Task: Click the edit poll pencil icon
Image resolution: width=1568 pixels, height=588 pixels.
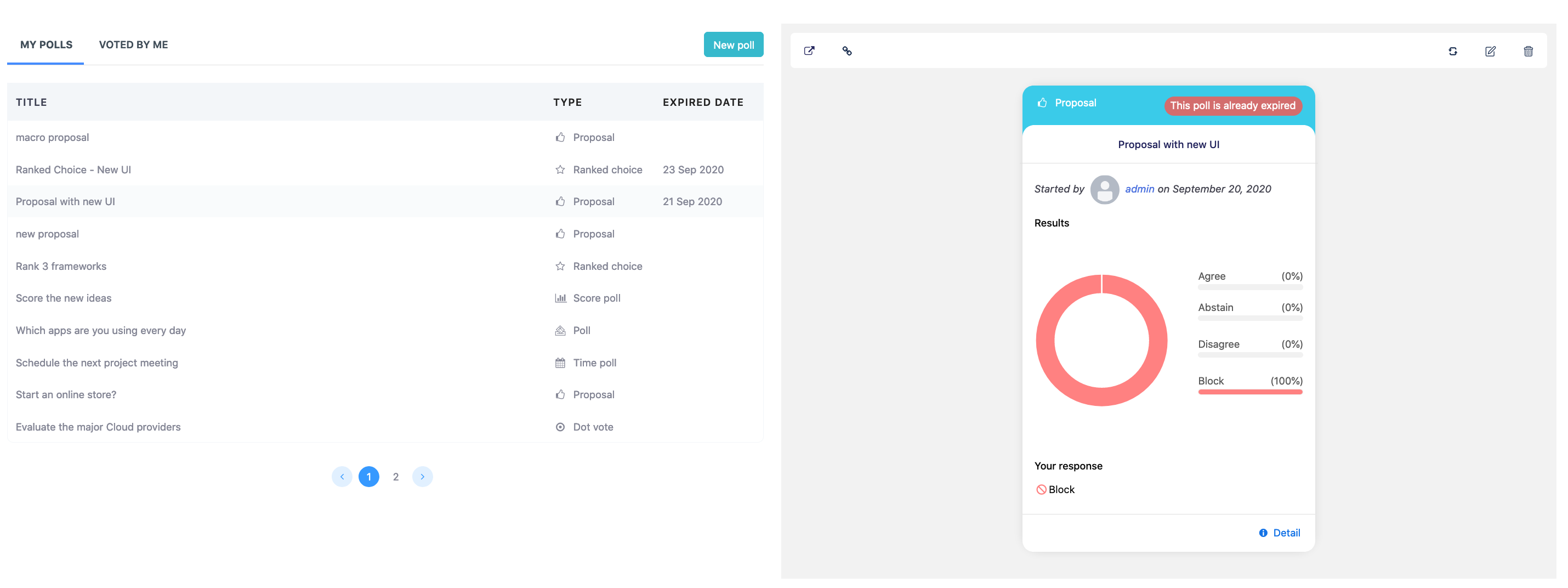Action: [1490, 52]
